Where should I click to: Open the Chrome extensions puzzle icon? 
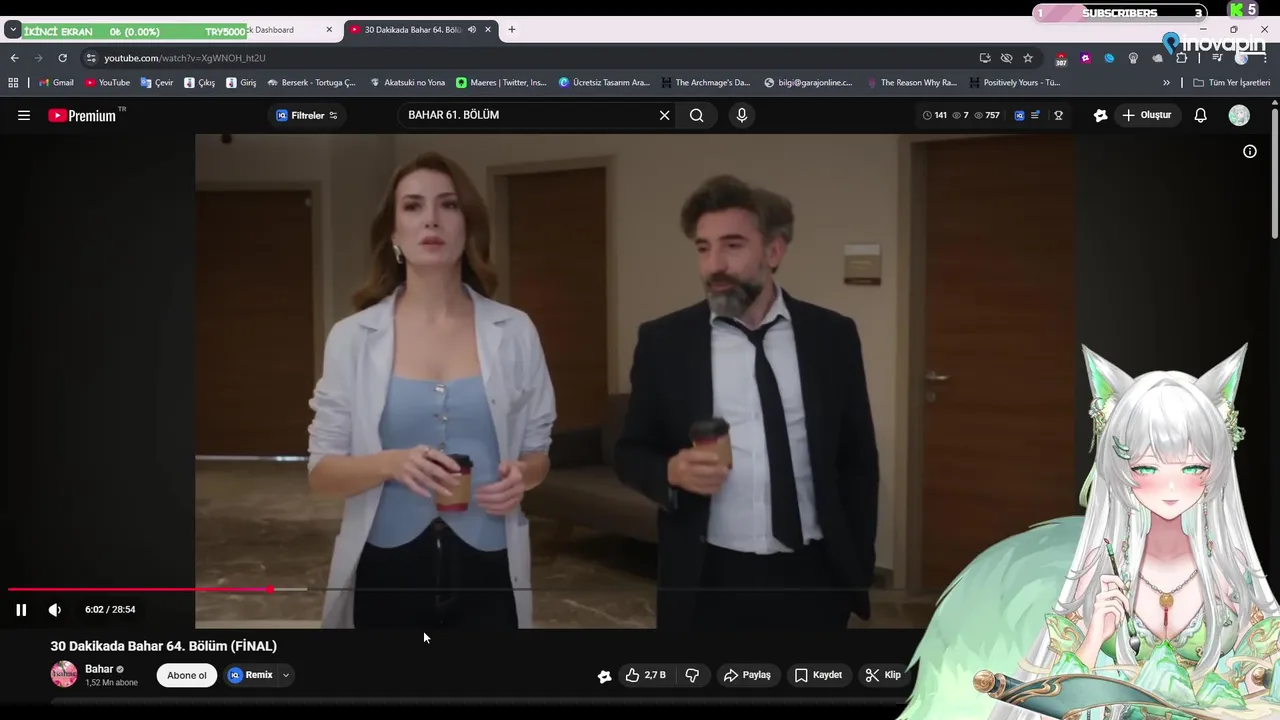[x=1181, y=58]
